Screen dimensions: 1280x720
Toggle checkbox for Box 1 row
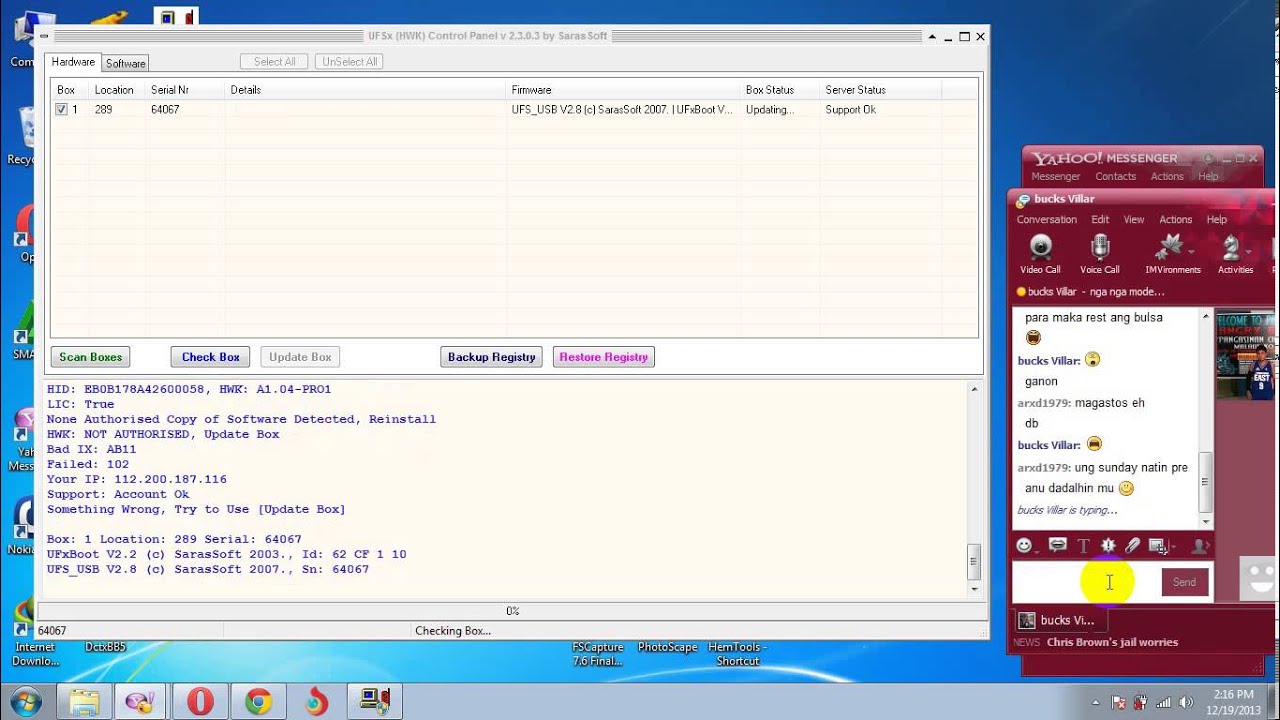tap(61, 109)
